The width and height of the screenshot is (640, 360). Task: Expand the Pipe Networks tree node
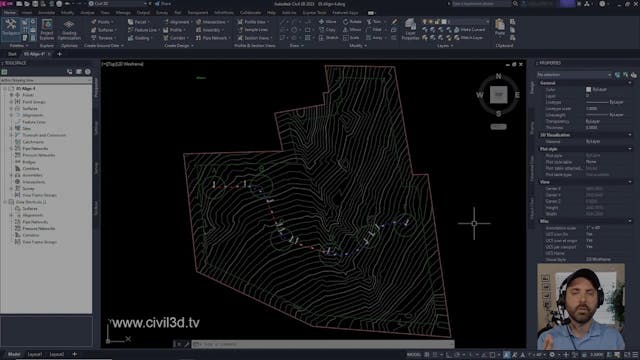(x=11, y=149)
